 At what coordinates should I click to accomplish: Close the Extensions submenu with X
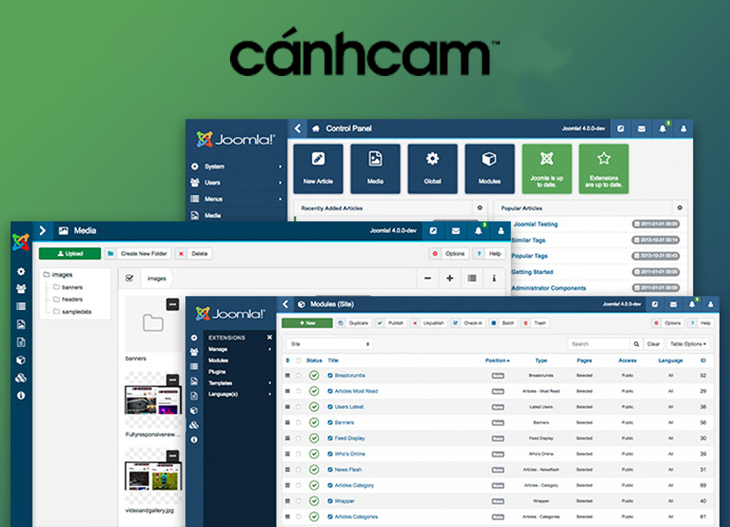point(269,337)
